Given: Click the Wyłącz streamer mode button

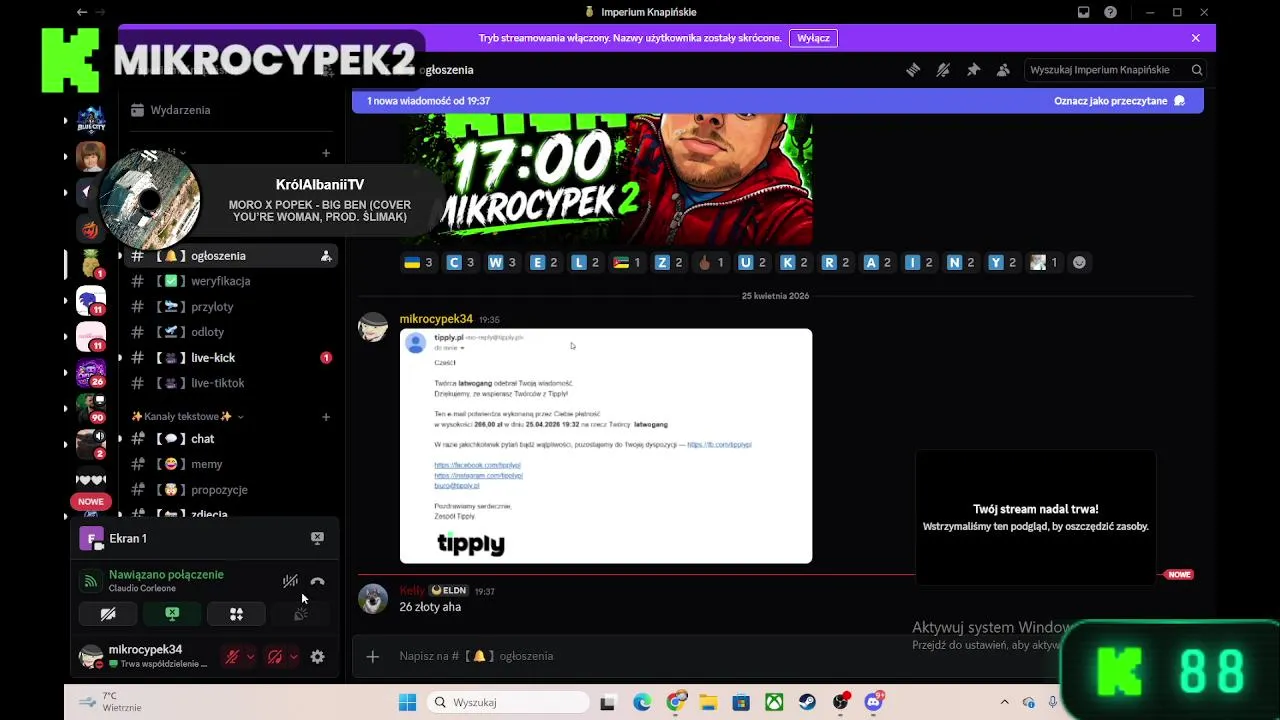Looking at the screenshot, I should pyautogui.click(x=813, y=38).
